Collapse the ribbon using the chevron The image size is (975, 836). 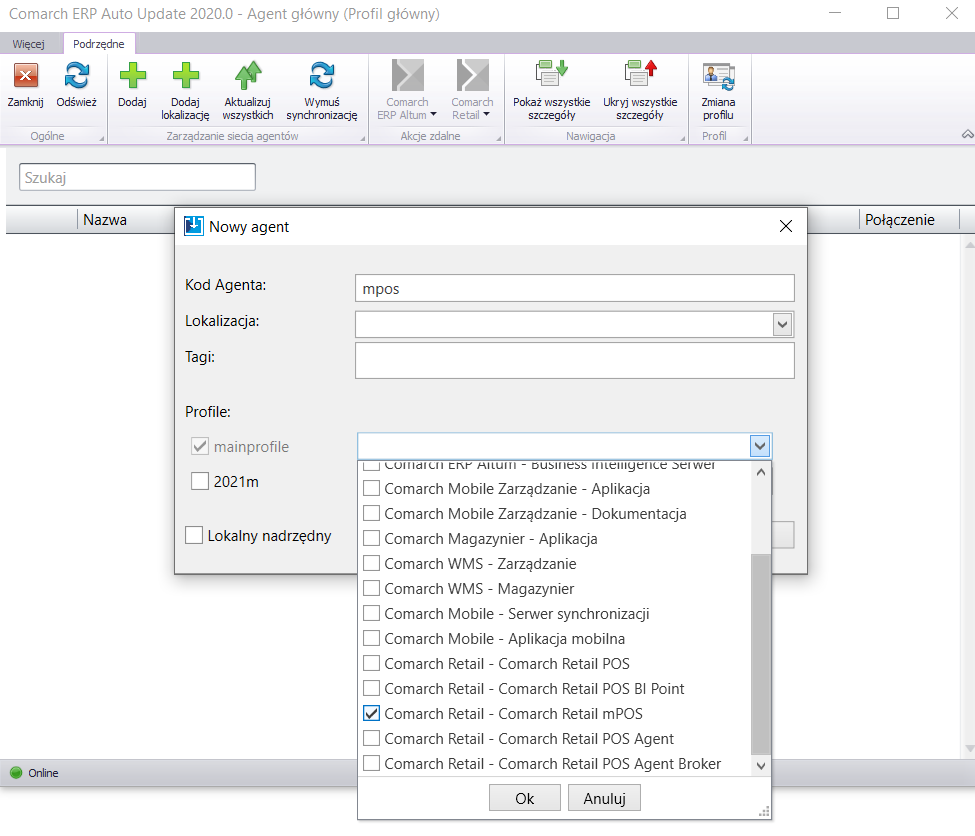pos(968,134)
